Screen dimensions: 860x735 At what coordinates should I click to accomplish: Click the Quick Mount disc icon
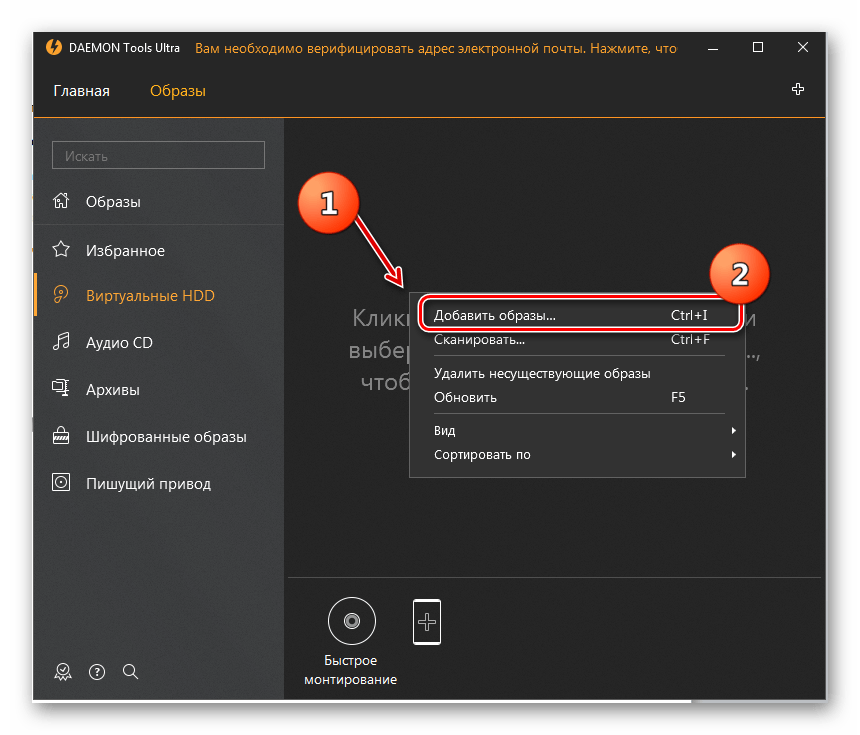pyautogui.click(x=352, y=621)
